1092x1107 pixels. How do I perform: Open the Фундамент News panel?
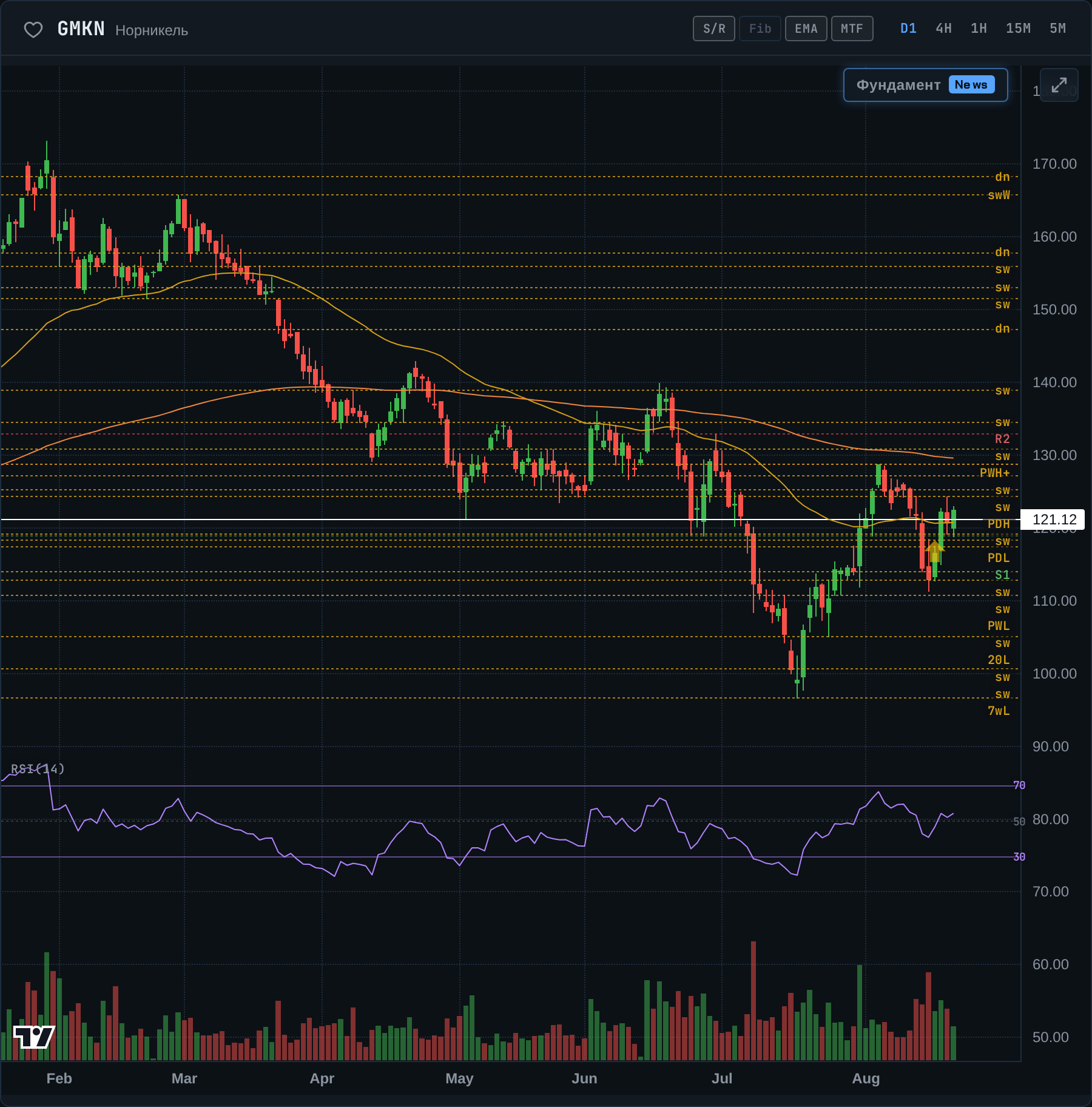[x=926, y=85]
